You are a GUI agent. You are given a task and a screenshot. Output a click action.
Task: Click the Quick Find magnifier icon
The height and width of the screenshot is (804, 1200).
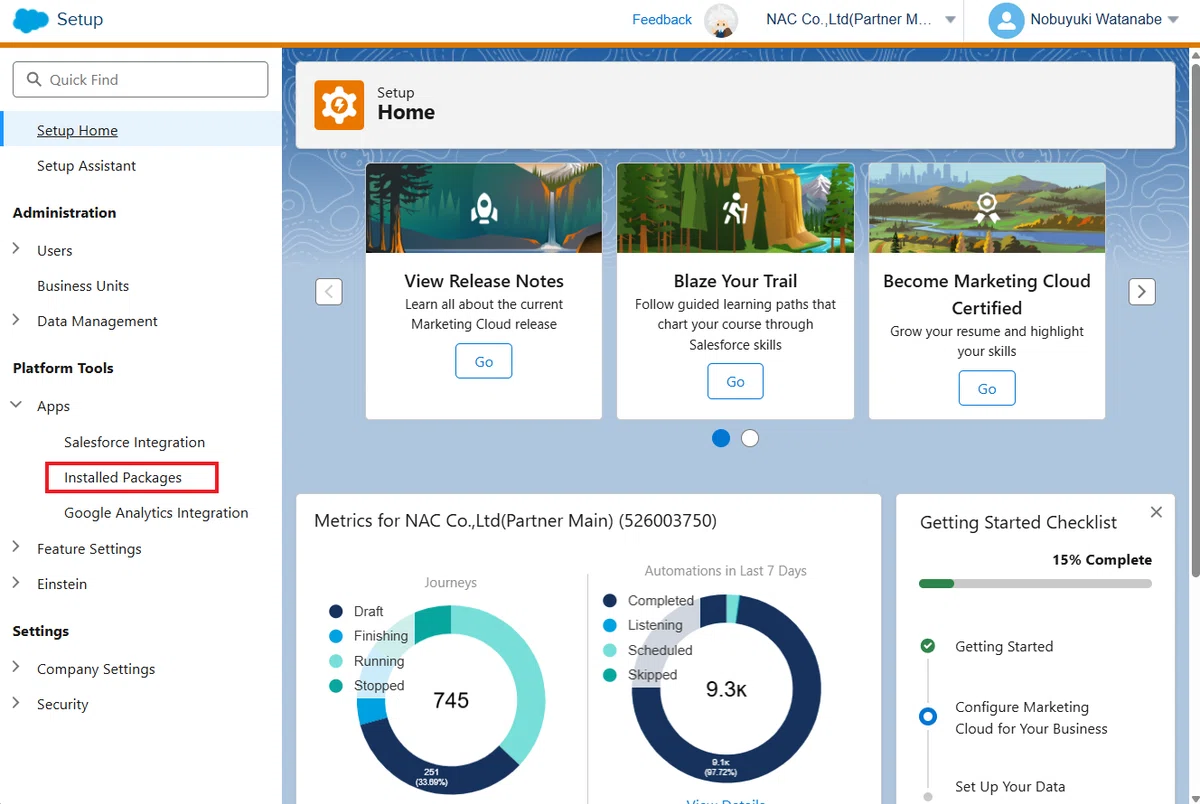coord(34,80)
